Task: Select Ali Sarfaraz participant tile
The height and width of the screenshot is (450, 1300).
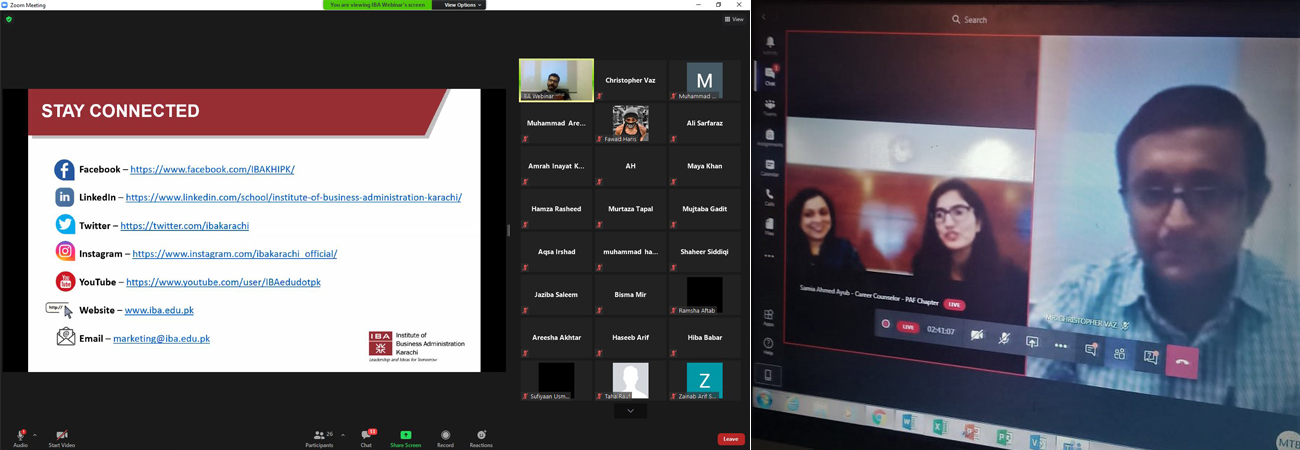Action: pyautogui.click(x=704, y=123)
